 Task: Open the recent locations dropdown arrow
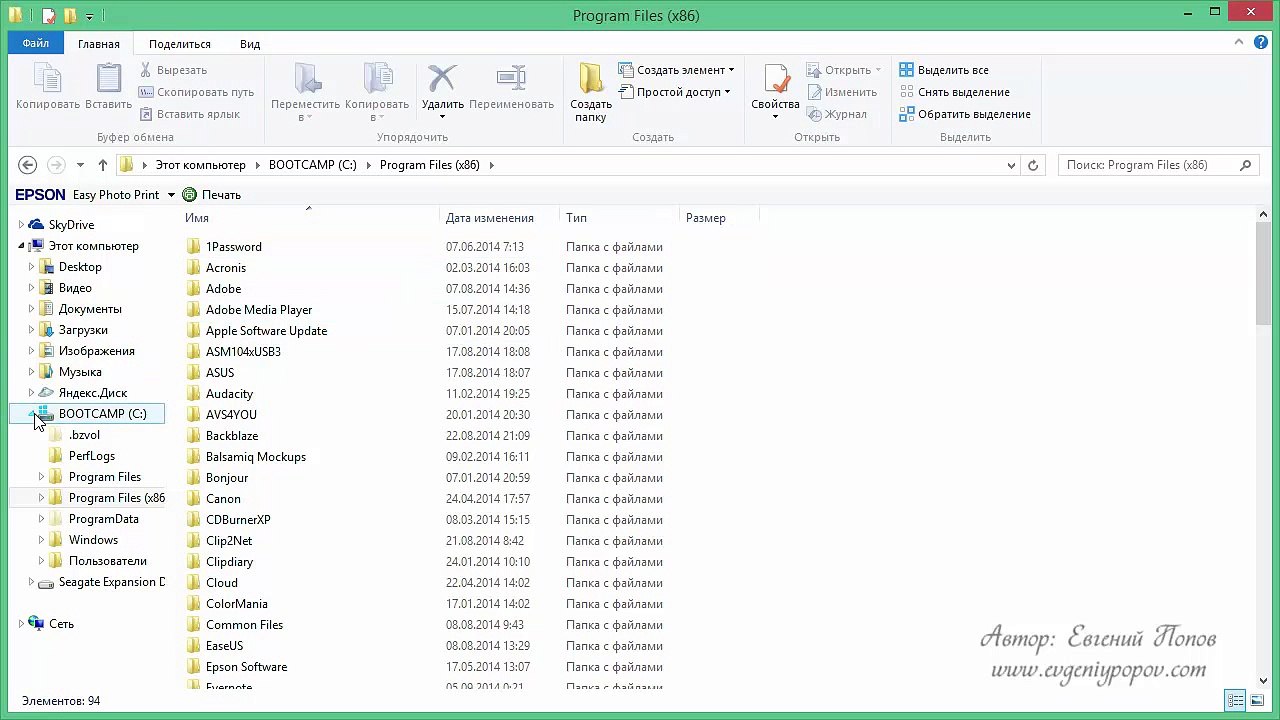point(79,166)
